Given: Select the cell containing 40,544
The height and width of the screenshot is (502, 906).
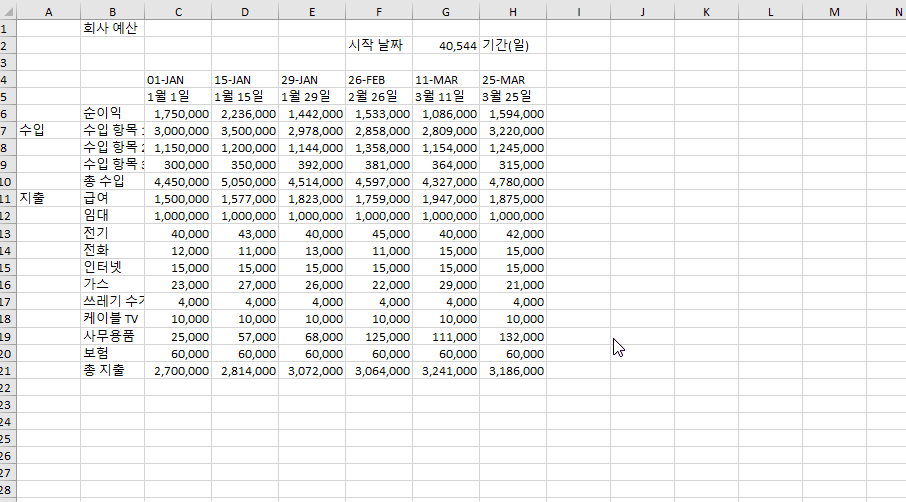Looking at the screenshot, I should click(446, 46).
